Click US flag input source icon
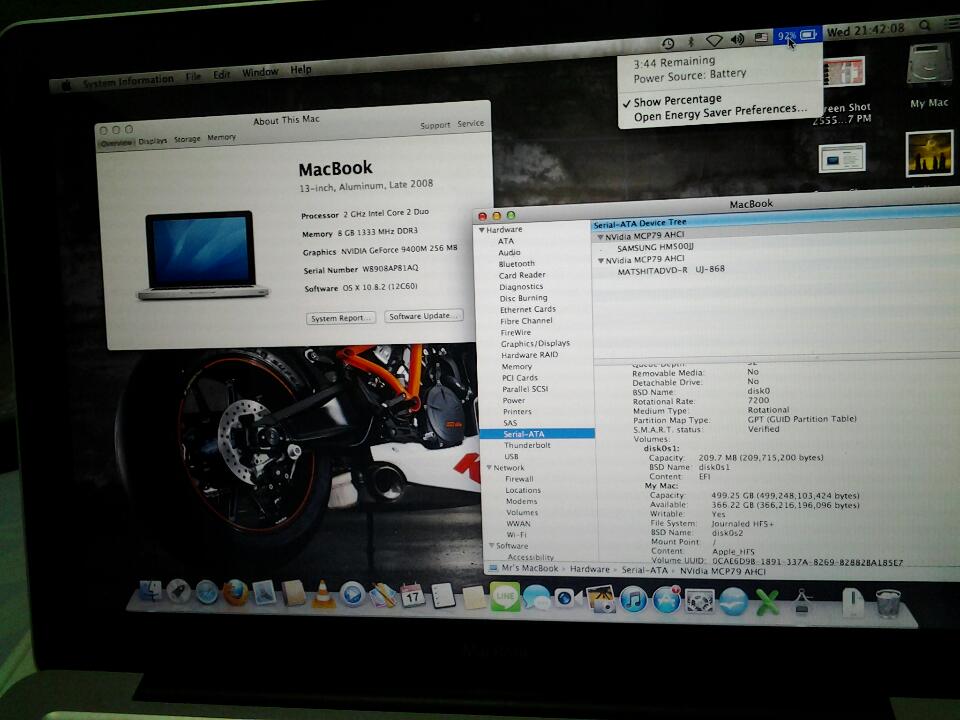The image size is (960, 720). [x=761, y=37]
